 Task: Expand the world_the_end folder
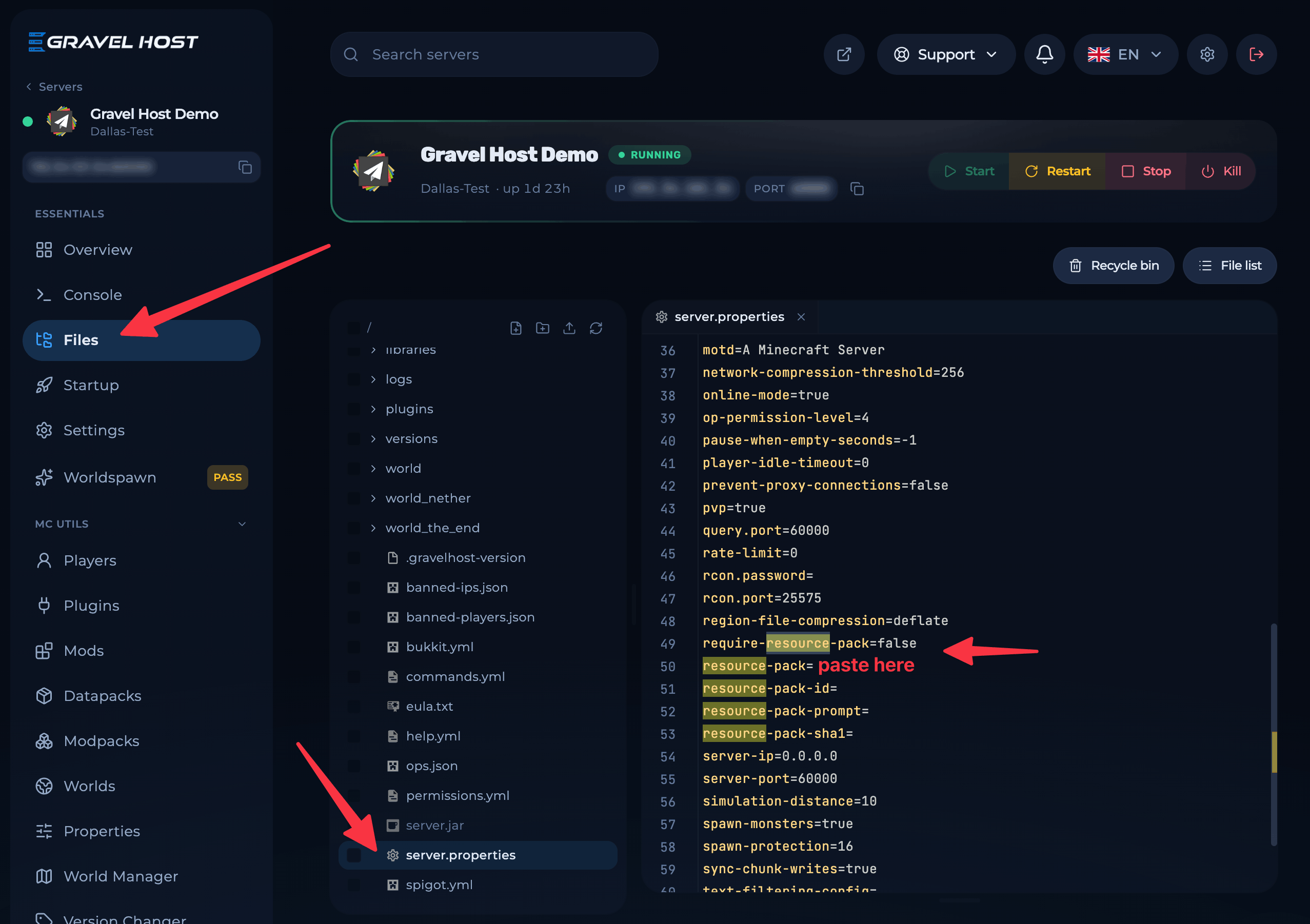[x=373, y=528]
